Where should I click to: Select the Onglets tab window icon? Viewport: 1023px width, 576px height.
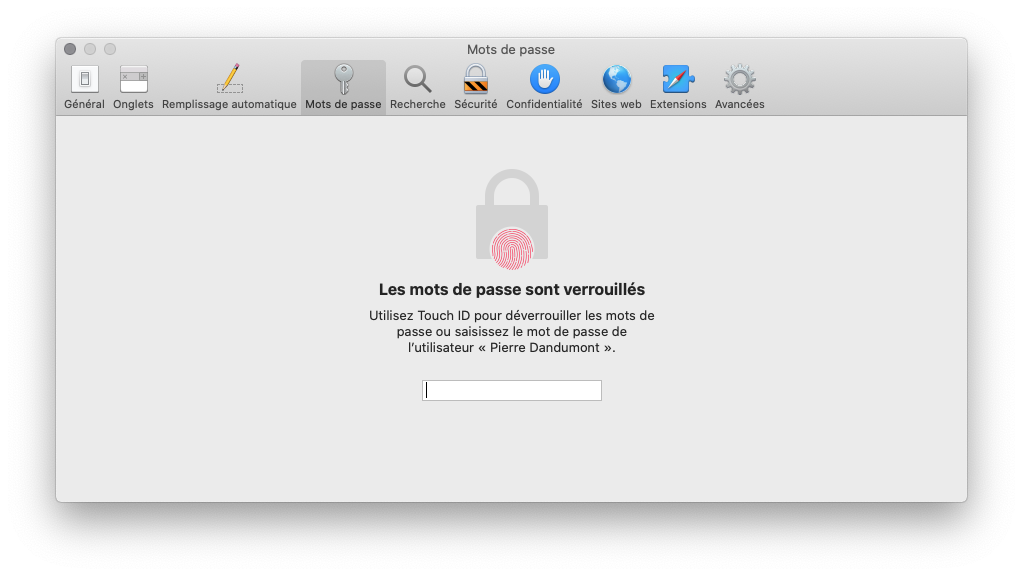coord(133,80)
